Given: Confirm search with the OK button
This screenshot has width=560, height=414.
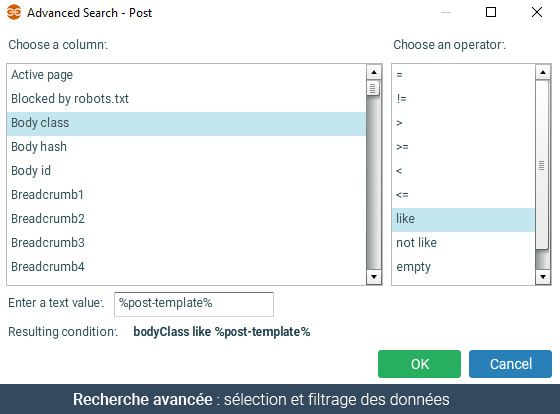Looking at the screenshot, I should pyautogui.click(x=419, y=364).
